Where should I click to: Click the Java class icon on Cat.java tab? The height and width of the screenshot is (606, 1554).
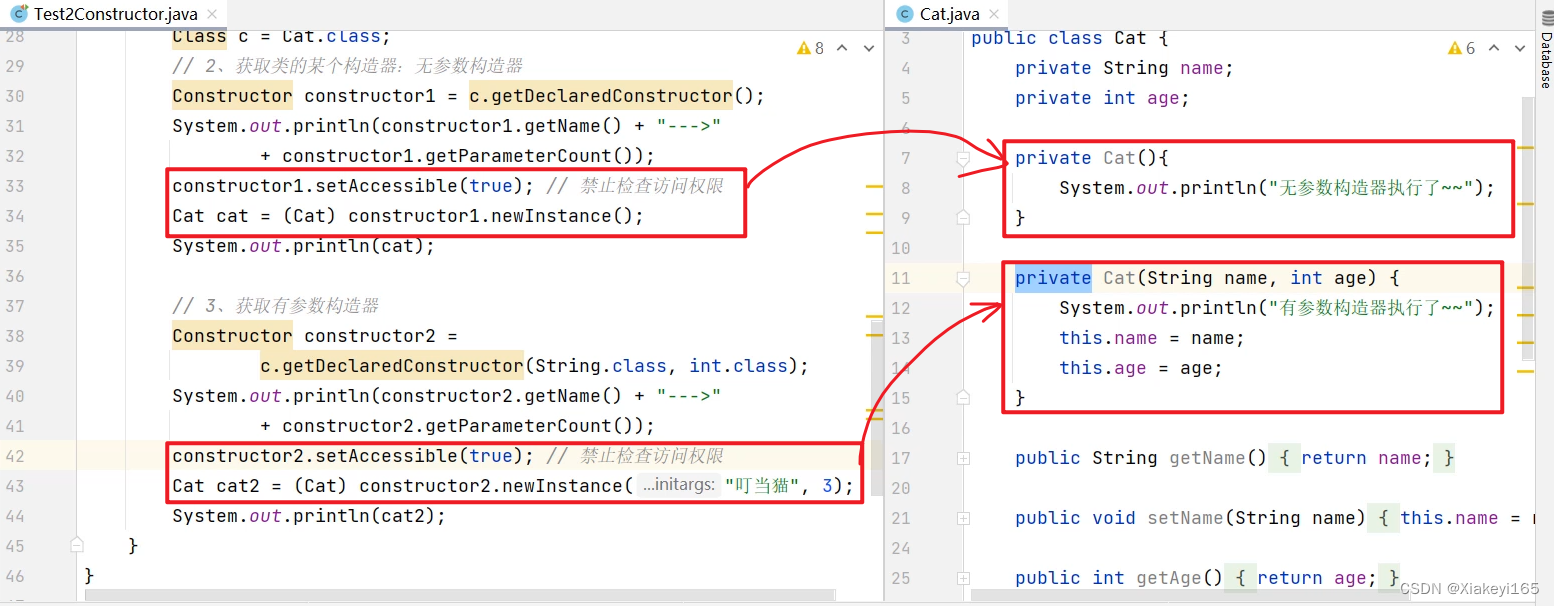pyautogui.click(x=905, y=14)
